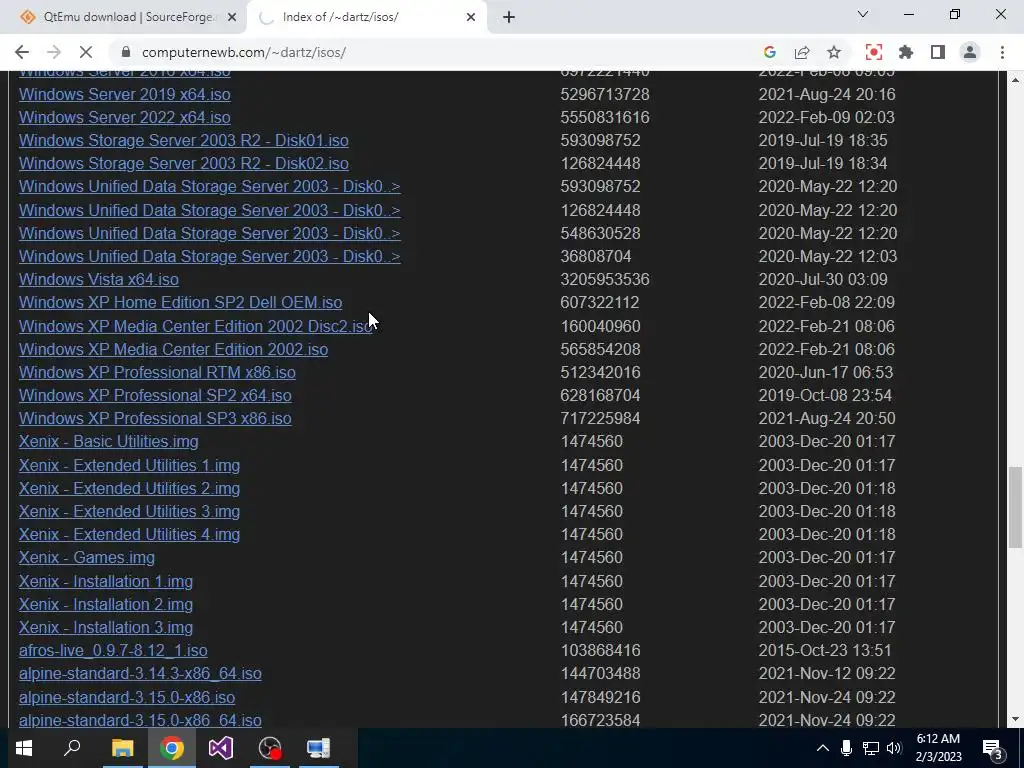Click the scrollbar down arrow
1024x768 pixels.
coord(1015,720)
